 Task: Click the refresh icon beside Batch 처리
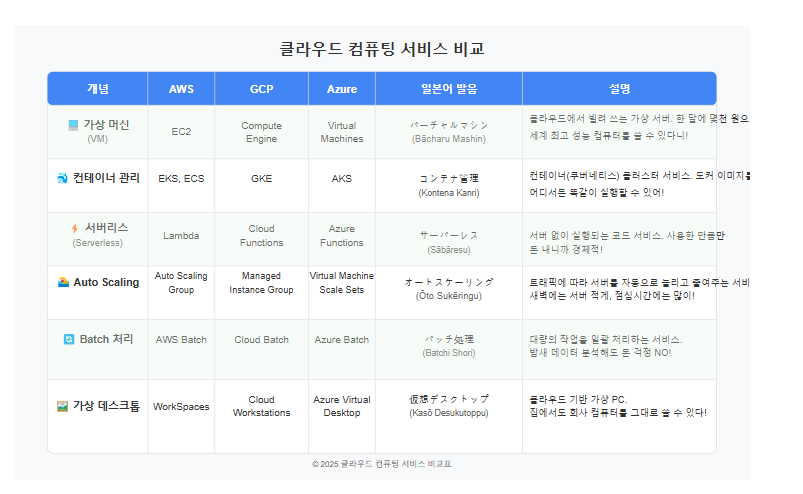pos(69,339)
